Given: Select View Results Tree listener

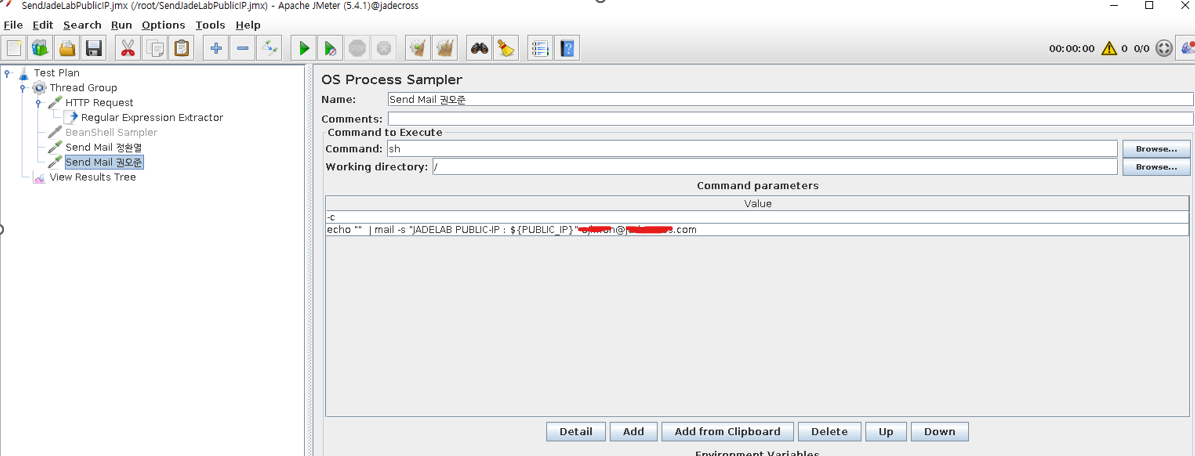Looking at the screenshot, I should tap(92, 177).
